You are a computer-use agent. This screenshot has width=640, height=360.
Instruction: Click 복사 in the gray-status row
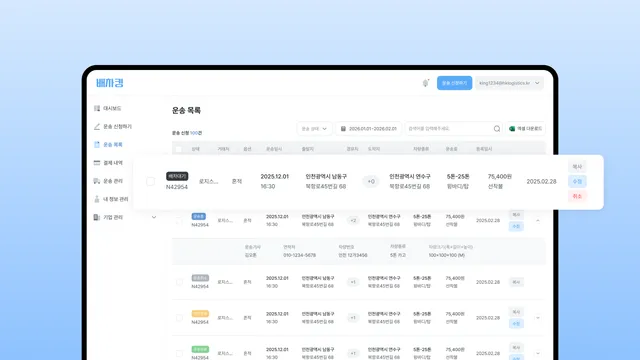click(516, 282)
